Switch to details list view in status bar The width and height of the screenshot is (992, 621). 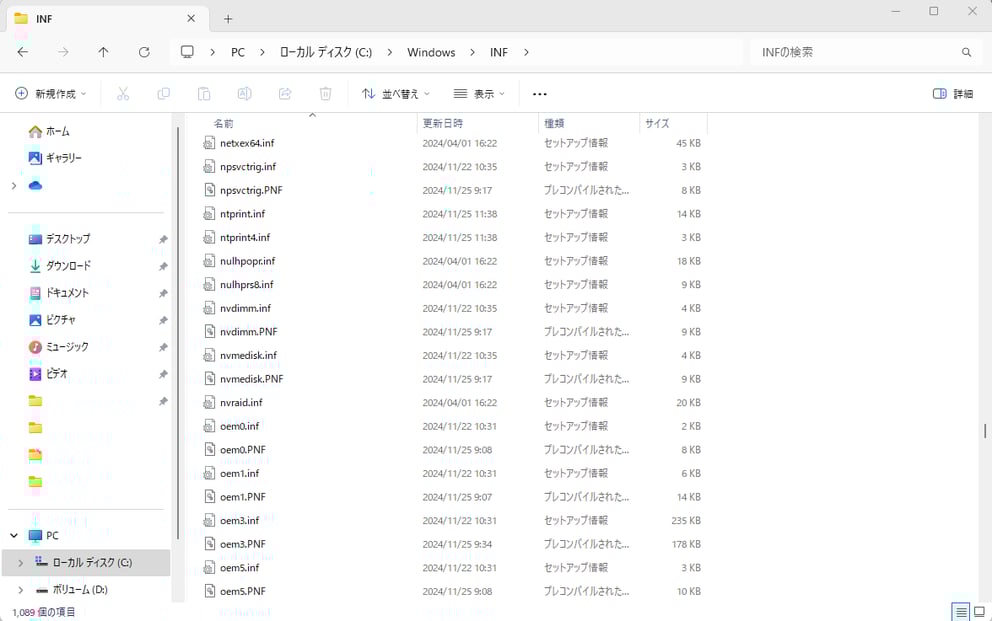click(960, 611)
